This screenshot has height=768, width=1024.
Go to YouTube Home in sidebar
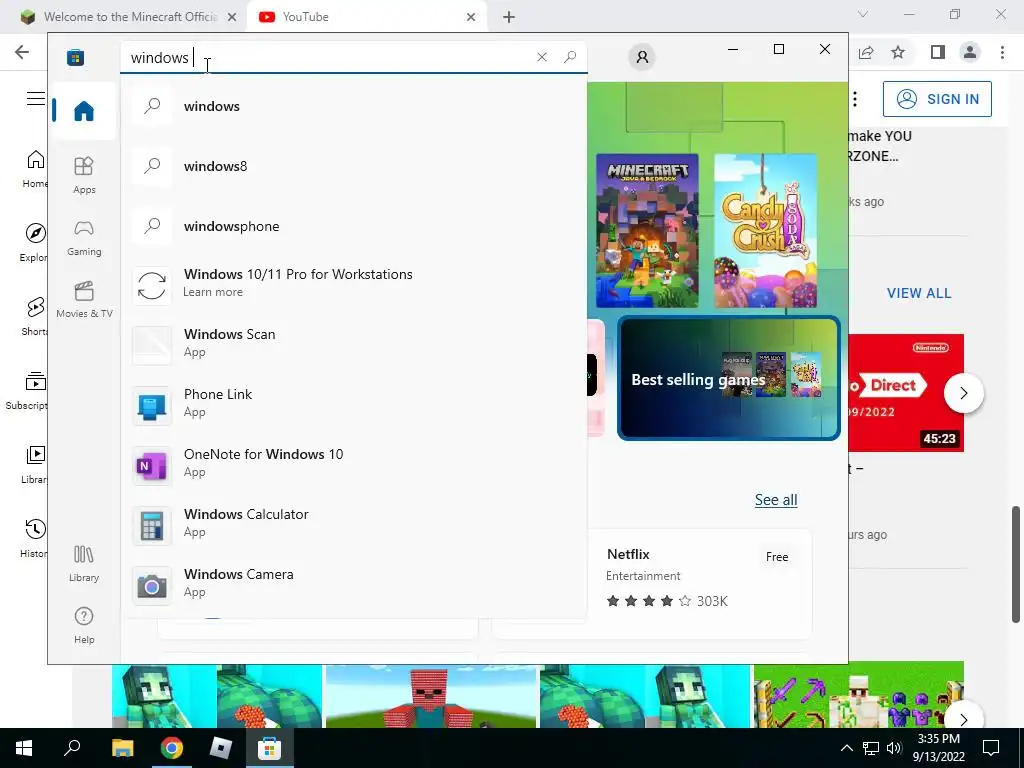click(x=36, y=169)
